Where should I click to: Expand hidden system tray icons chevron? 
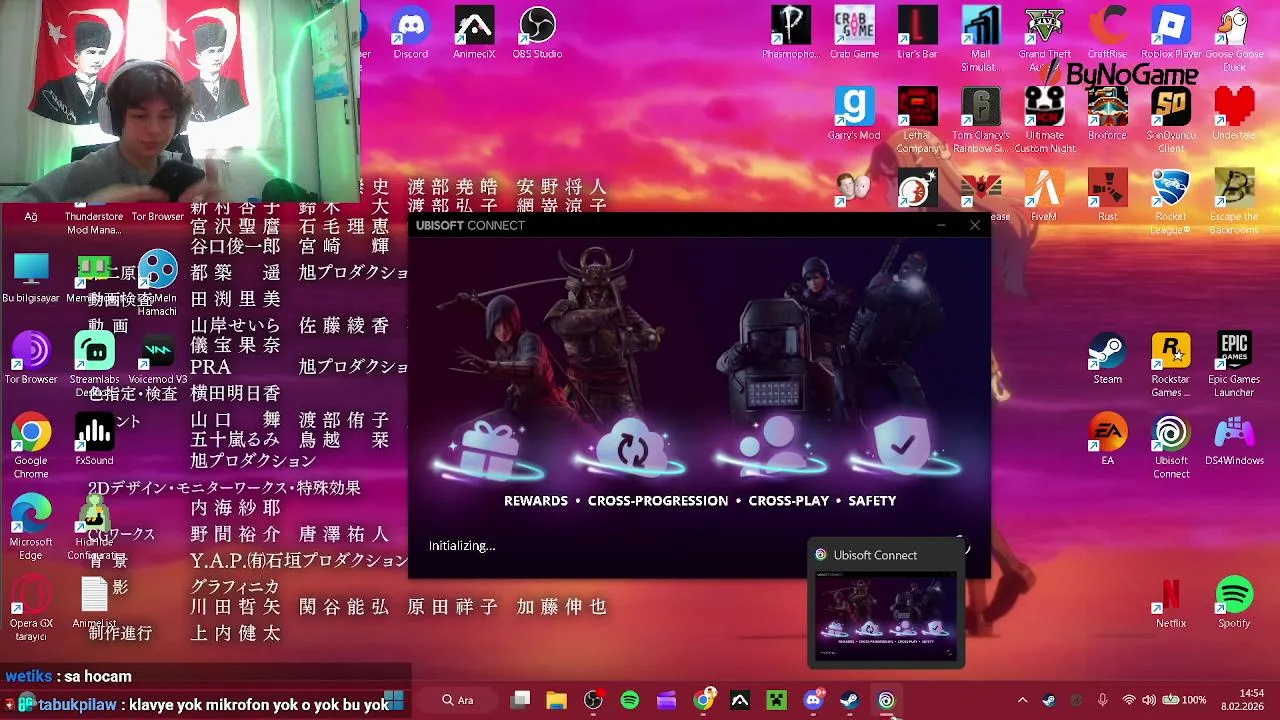1022,700
